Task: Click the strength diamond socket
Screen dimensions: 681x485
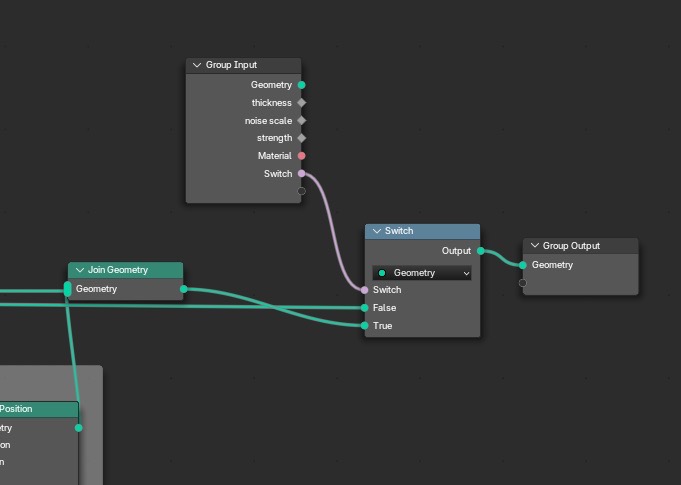Action: 301,138
